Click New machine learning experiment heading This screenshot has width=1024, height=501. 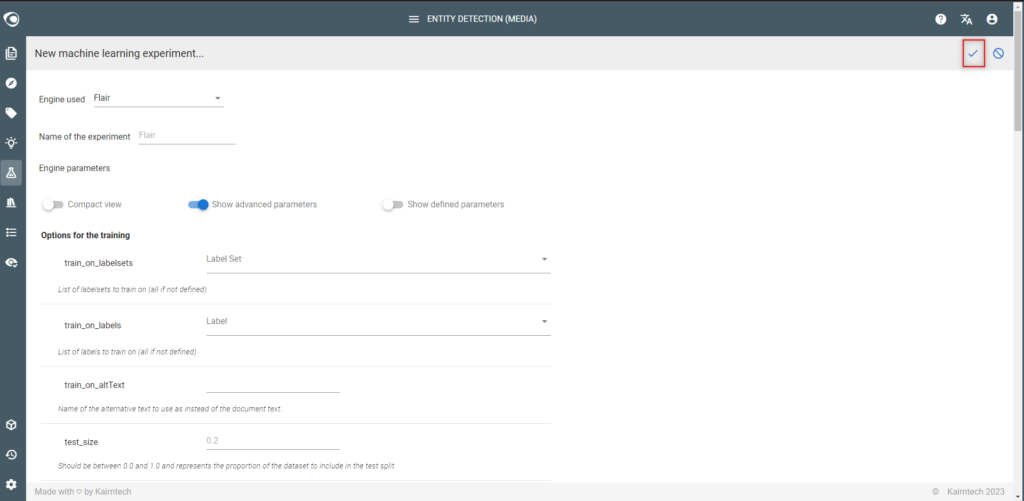(119, 54)
